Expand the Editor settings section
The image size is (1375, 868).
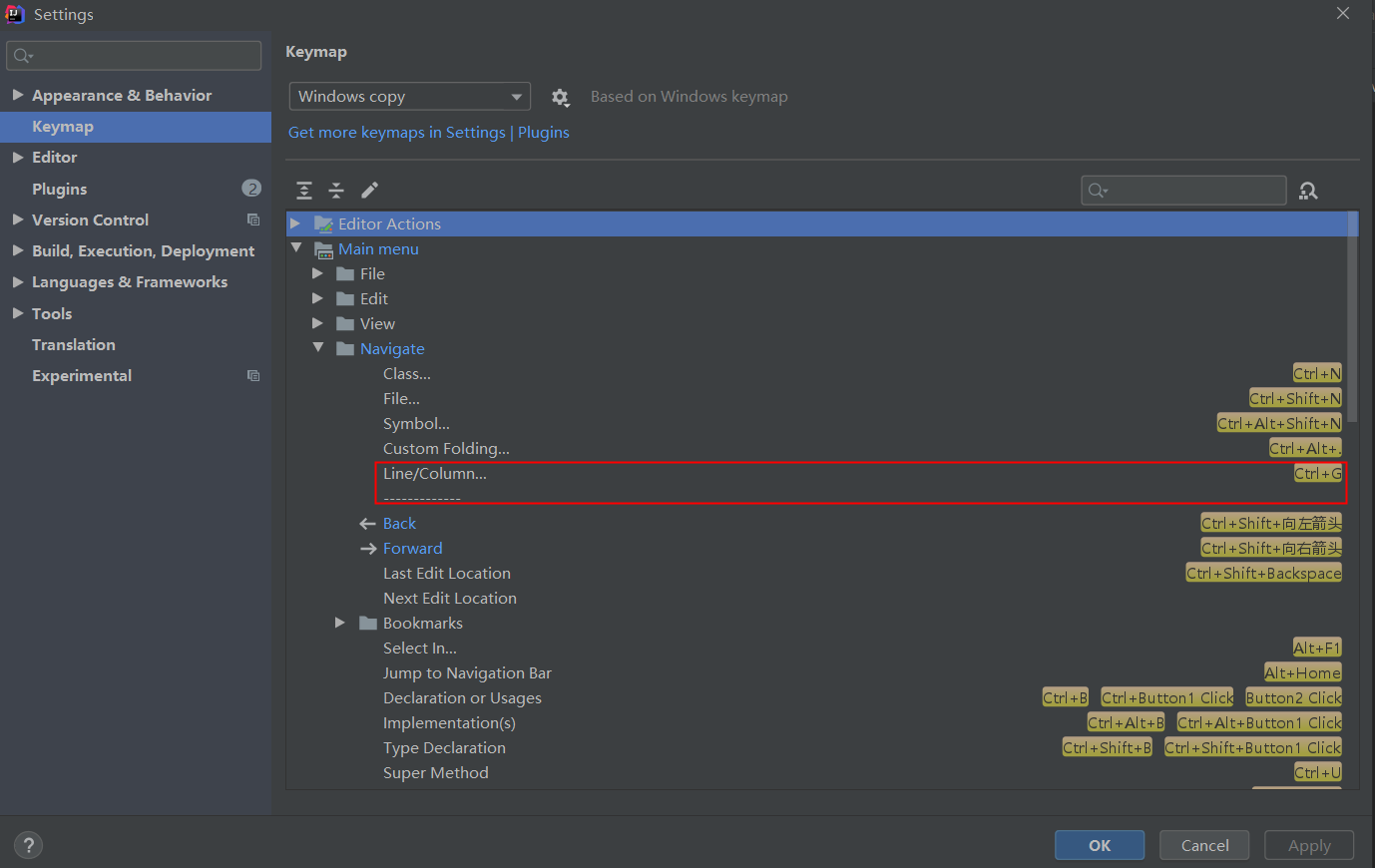(17, 157)
